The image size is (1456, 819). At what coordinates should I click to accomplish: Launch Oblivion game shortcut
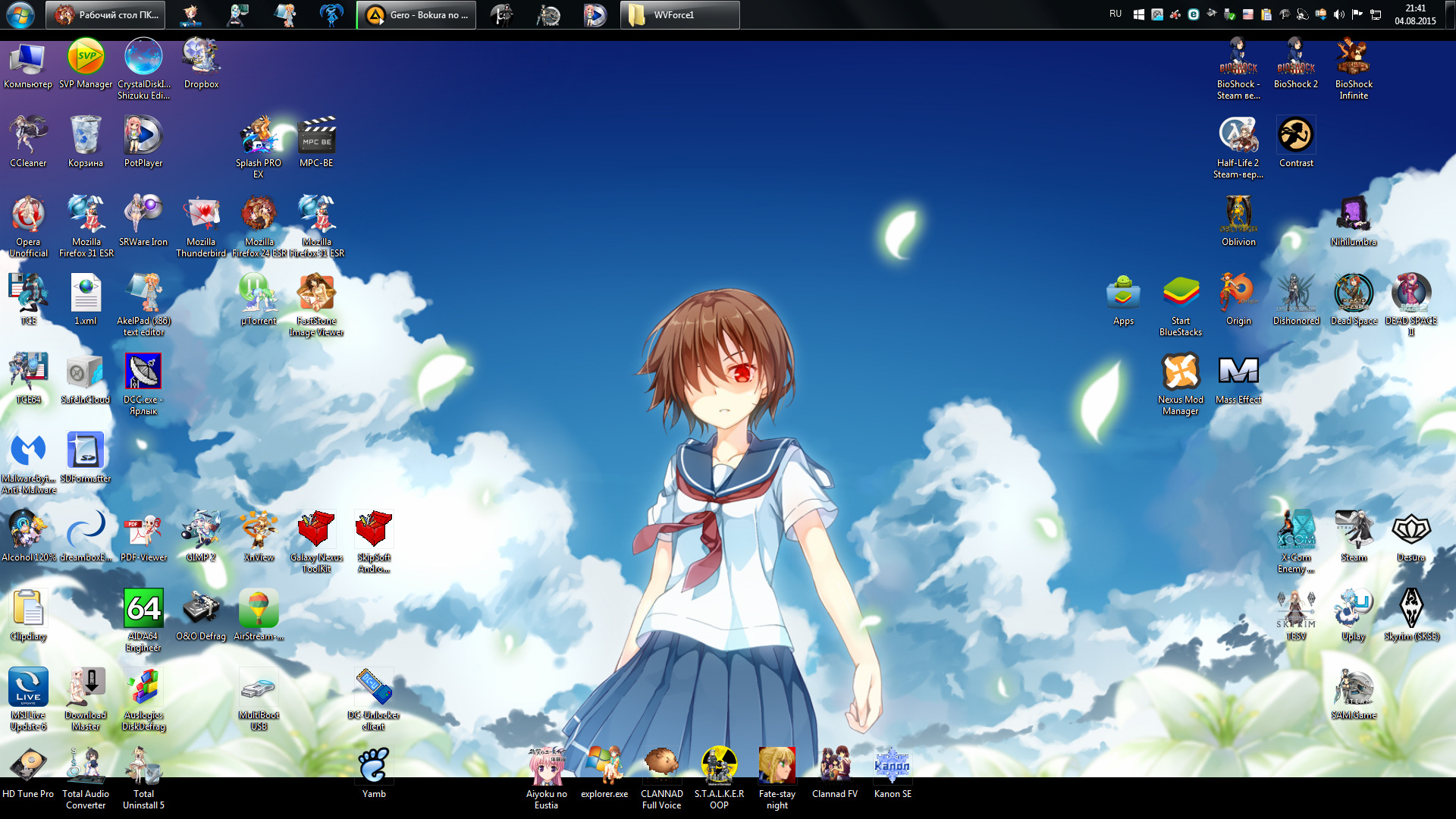coord(1238,221)
